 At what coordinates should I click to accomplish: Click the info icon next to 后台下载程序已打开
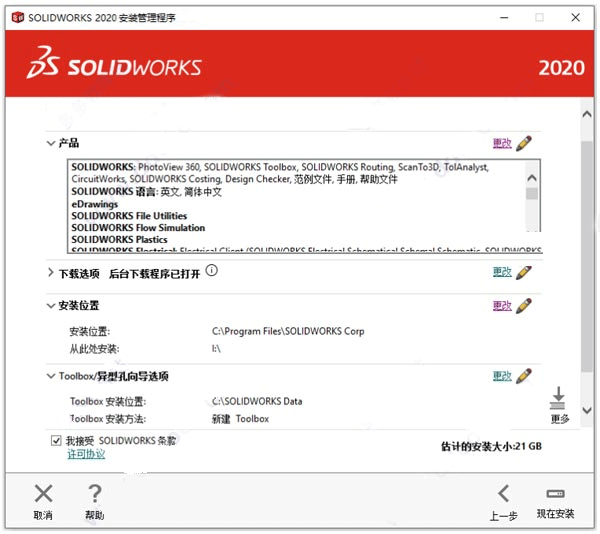(x=212, y=270)
